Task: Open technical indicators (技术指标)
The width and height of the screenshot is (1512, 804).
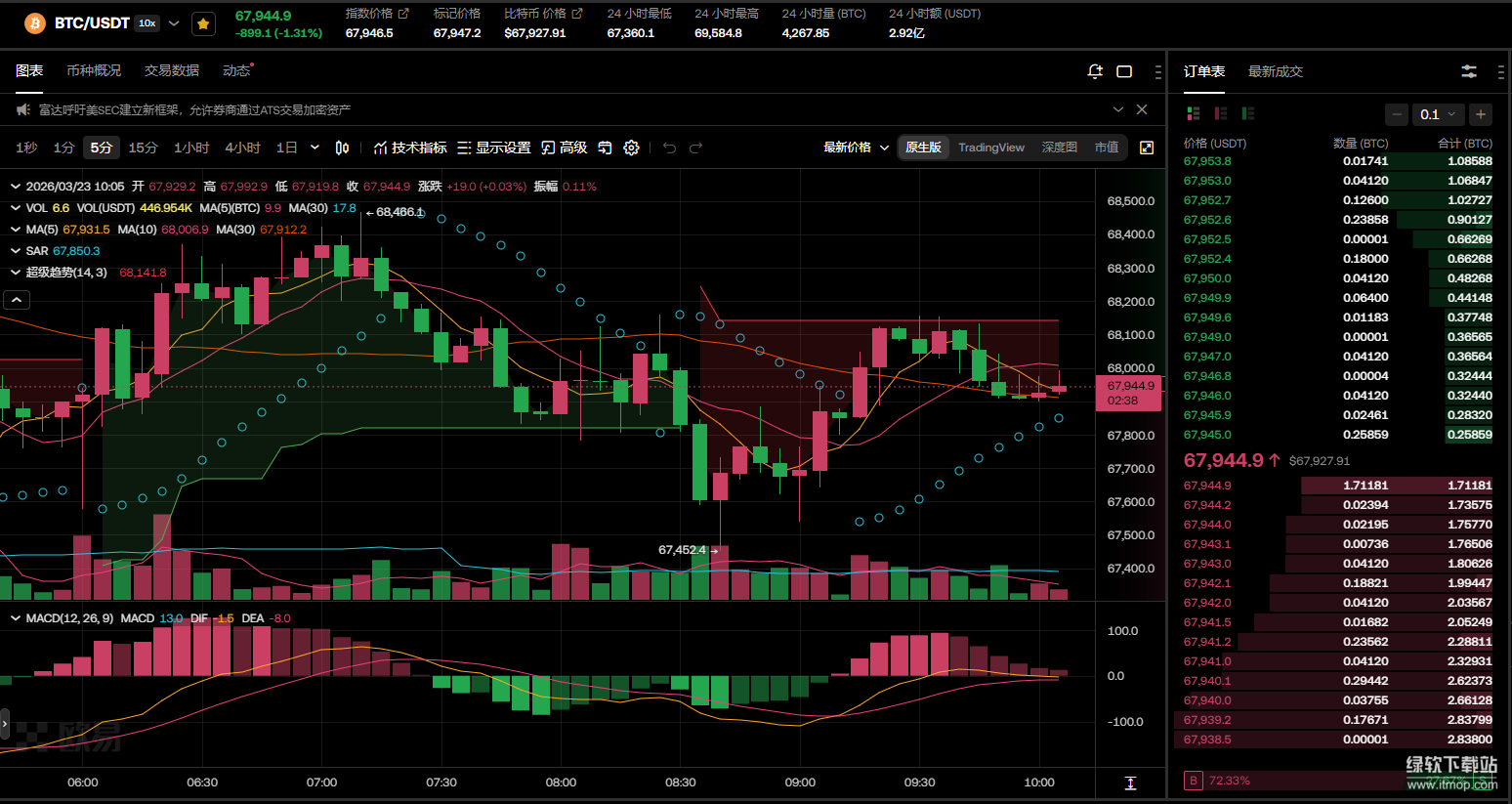Action: 410,148
